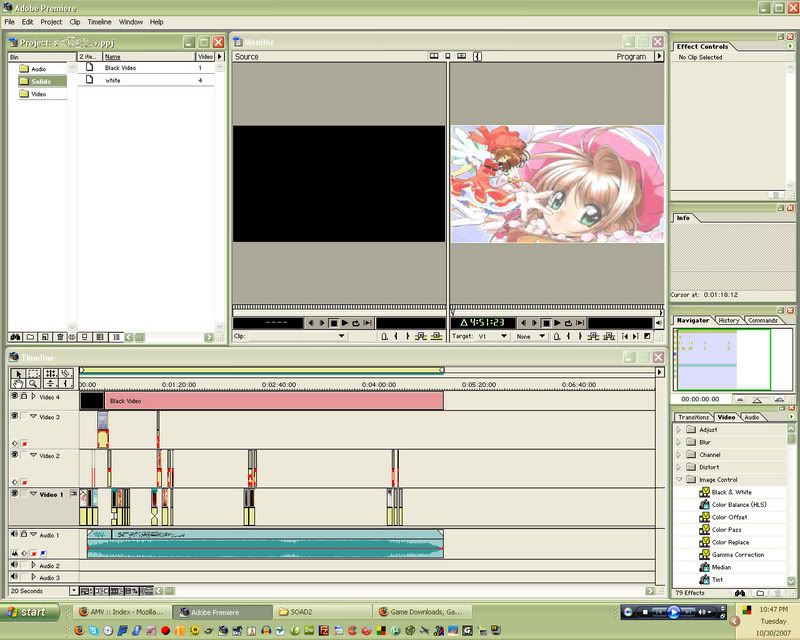Image resolution: width=800 pixels, height=640 pixels.
Task: Pick the Hand tool in Timeline toolbox
Action: [x=17, y=383]
